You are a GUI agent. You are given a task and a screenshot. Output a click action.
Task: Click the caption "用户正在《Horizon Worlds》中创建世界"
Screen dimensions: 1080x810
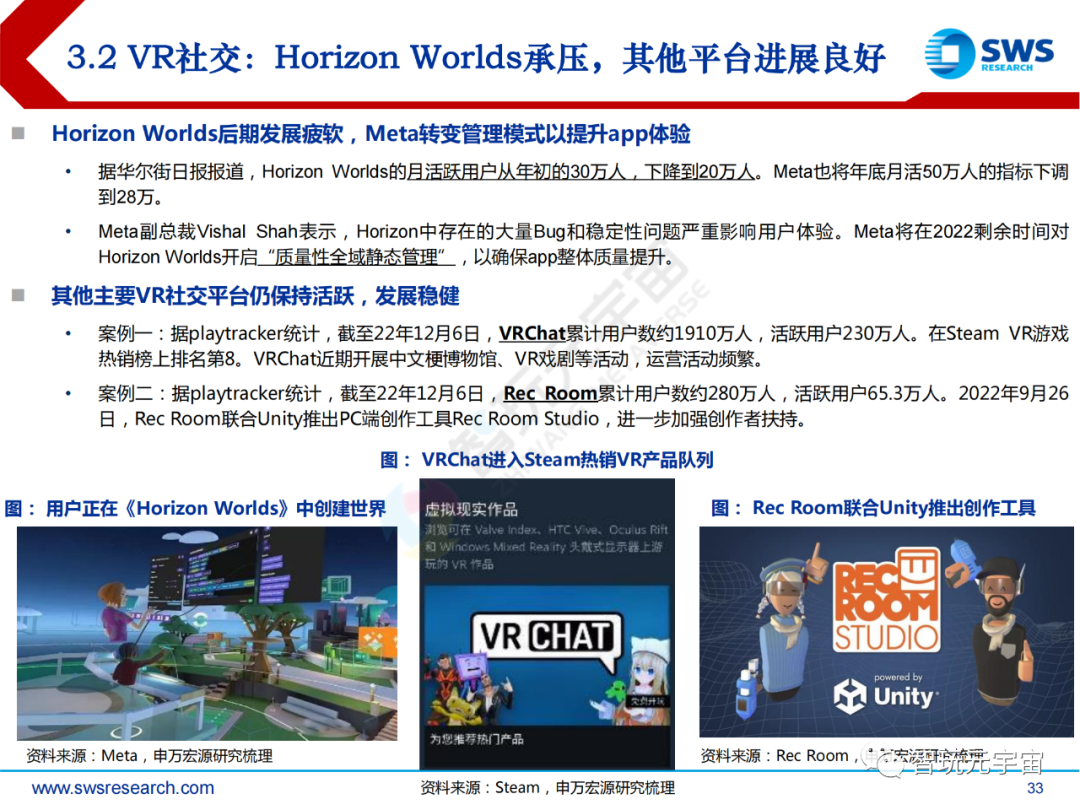[x=216, y=508]
